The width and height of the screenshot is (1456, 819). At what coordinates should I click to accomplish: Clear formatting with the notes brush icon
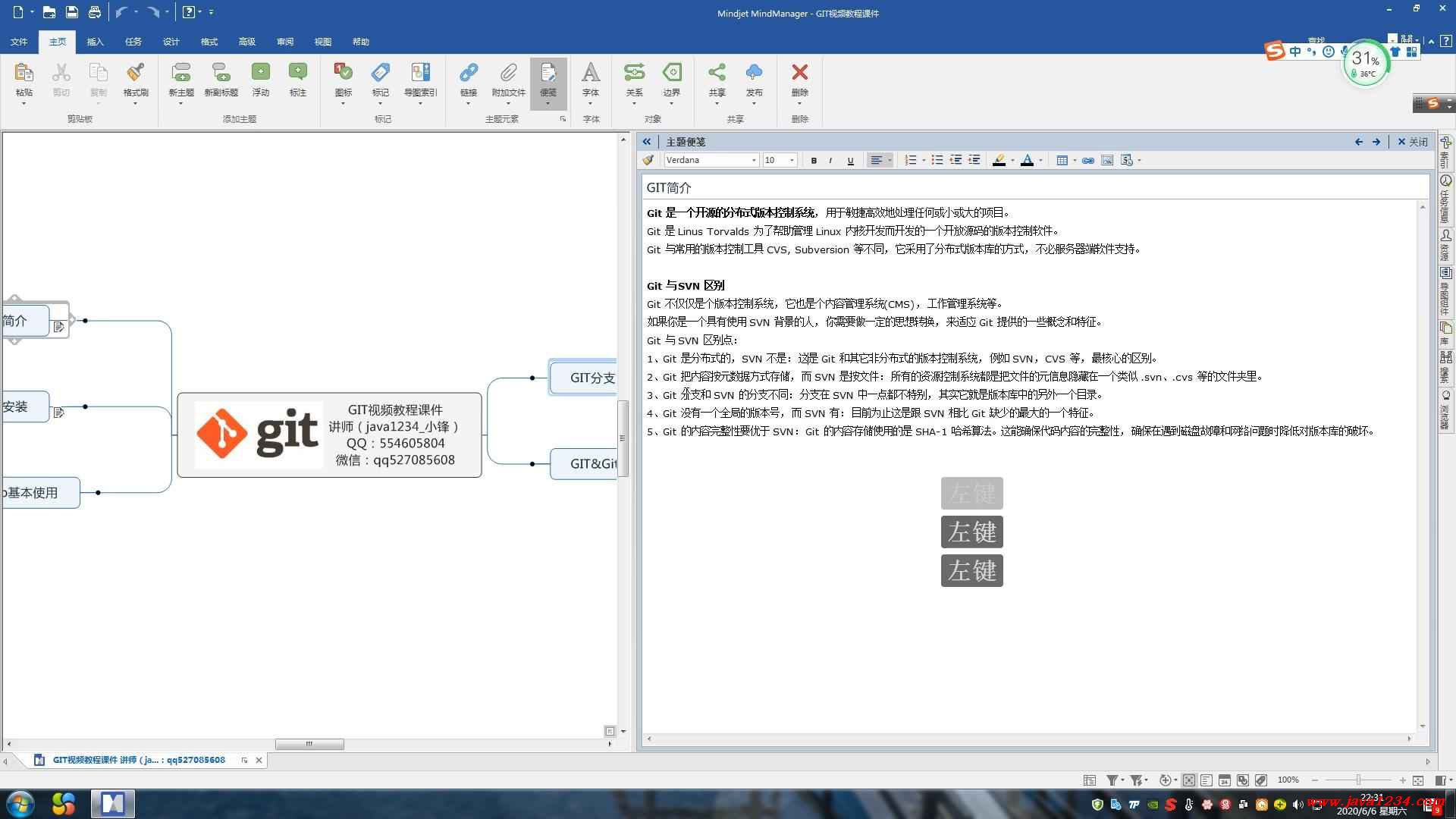648,160
